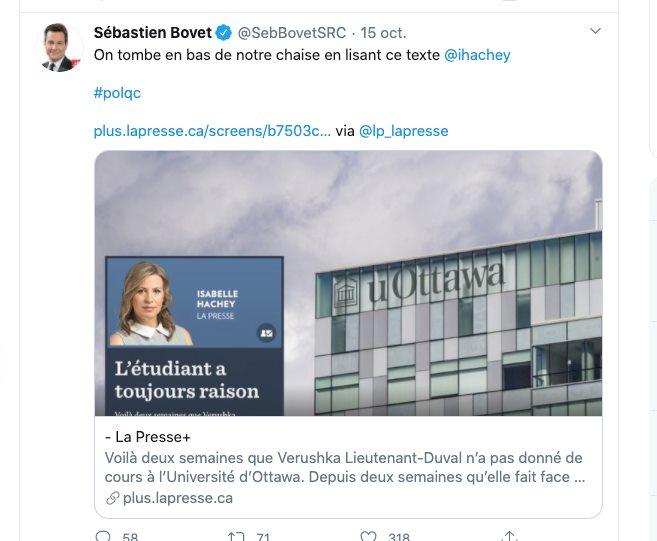Click the contact author icon on inset
This screenshot has height=541, width=657.
point(266,333)
